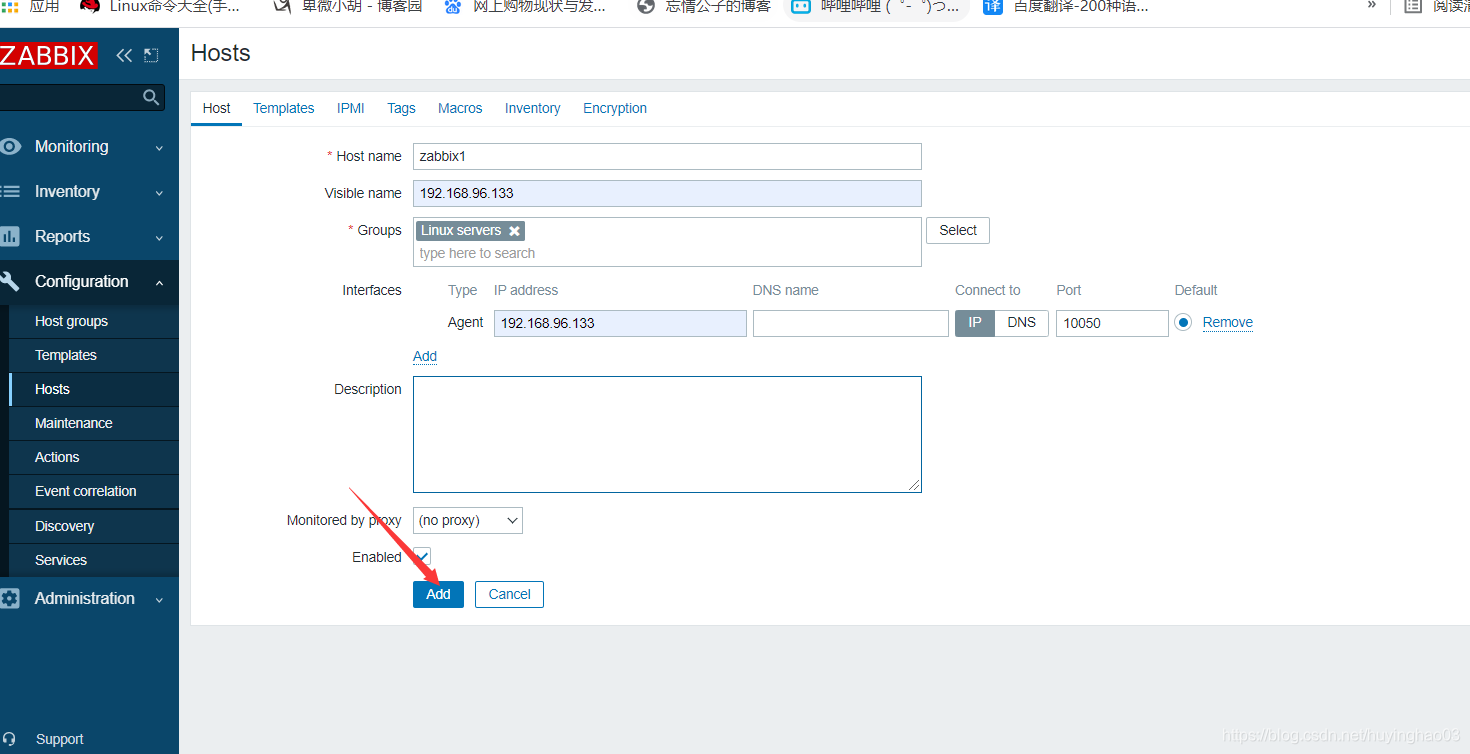Show more bookmarks with the chevron
The width and height of the screenshot is (1470, 754).
[1372, 5]
